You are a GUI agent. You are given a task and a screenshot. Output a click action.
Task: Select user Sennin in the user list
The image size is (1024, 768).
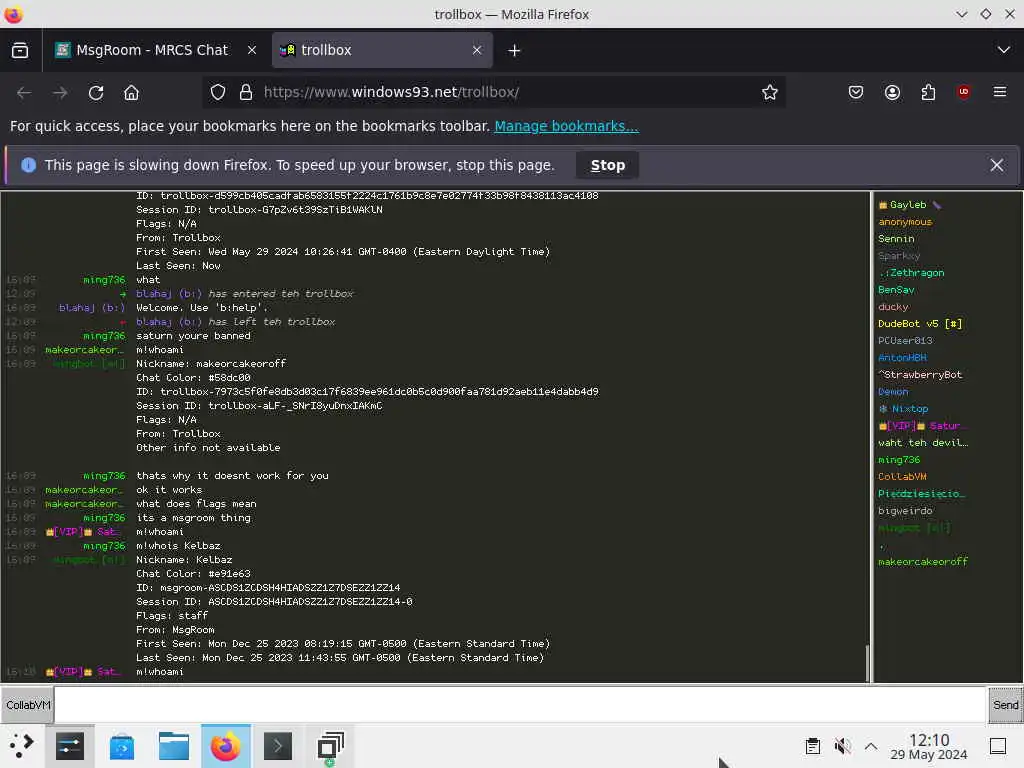point(896,239)
